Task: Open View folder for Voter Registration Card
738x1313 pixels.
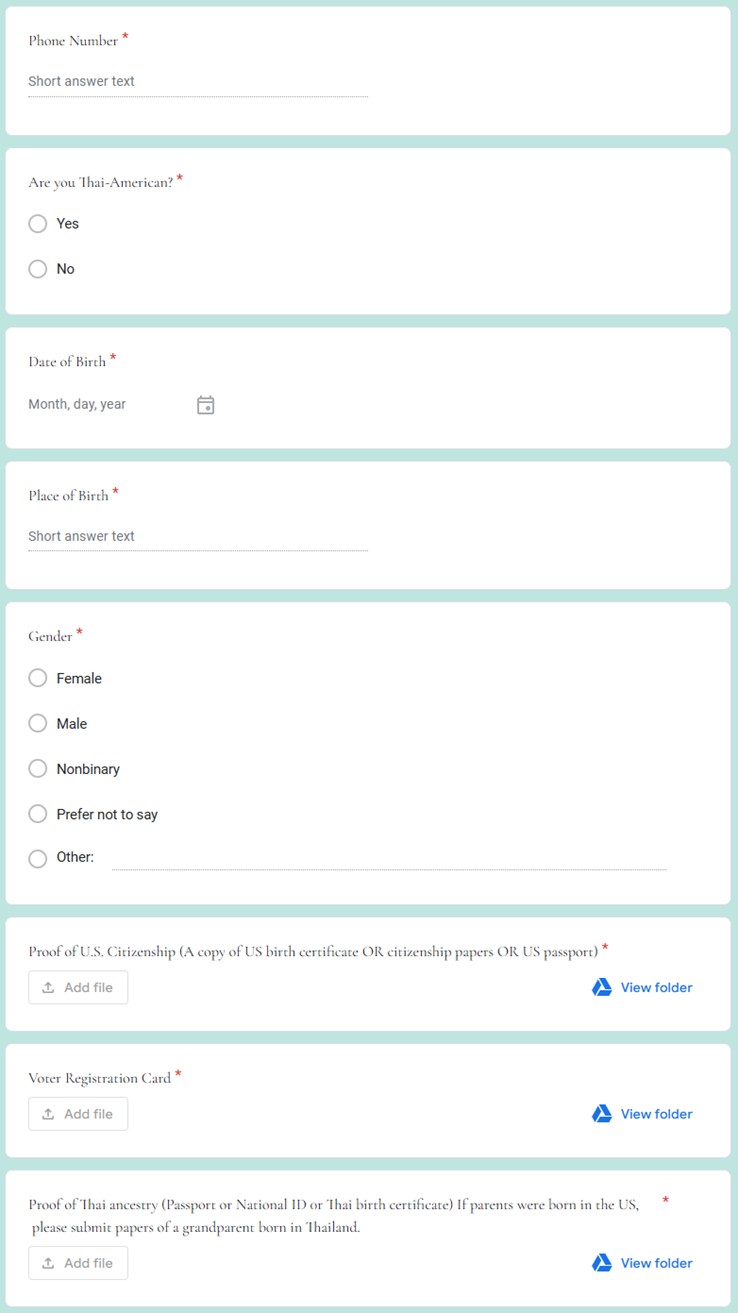Action: (655, 1113)
